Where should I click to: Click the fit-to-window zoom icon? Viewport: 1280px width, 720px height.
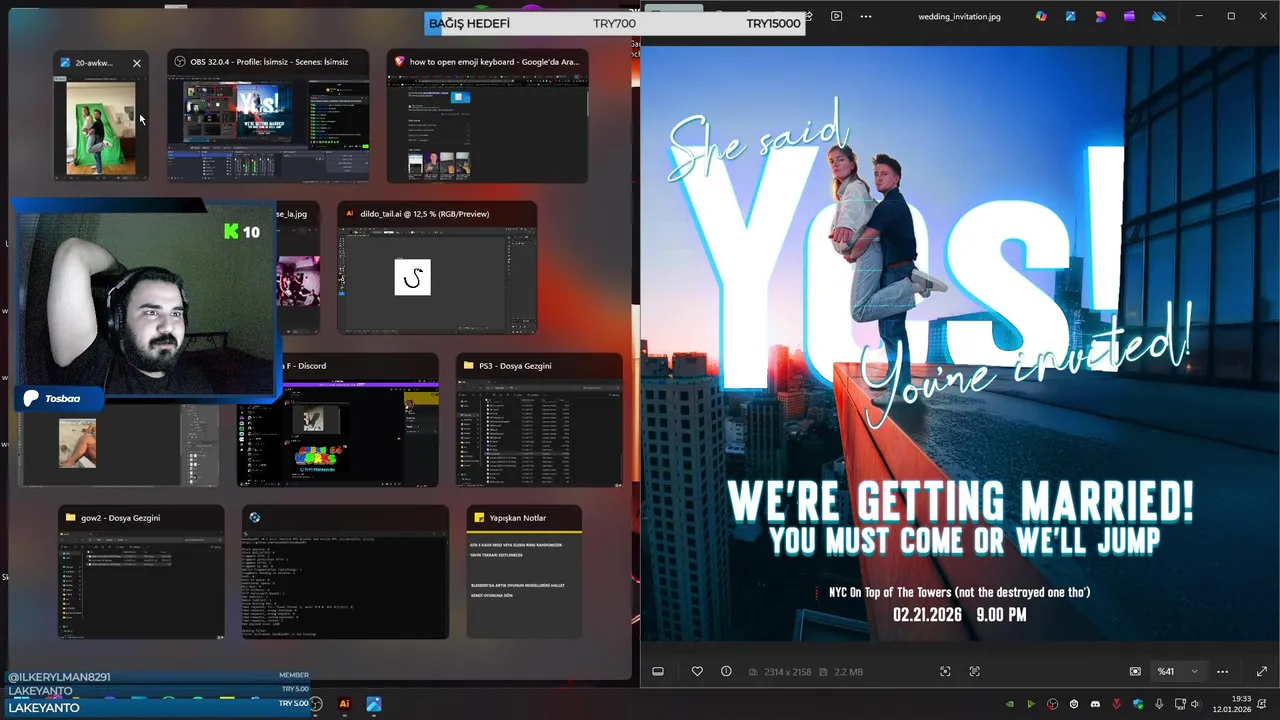(x=945, y=671)
